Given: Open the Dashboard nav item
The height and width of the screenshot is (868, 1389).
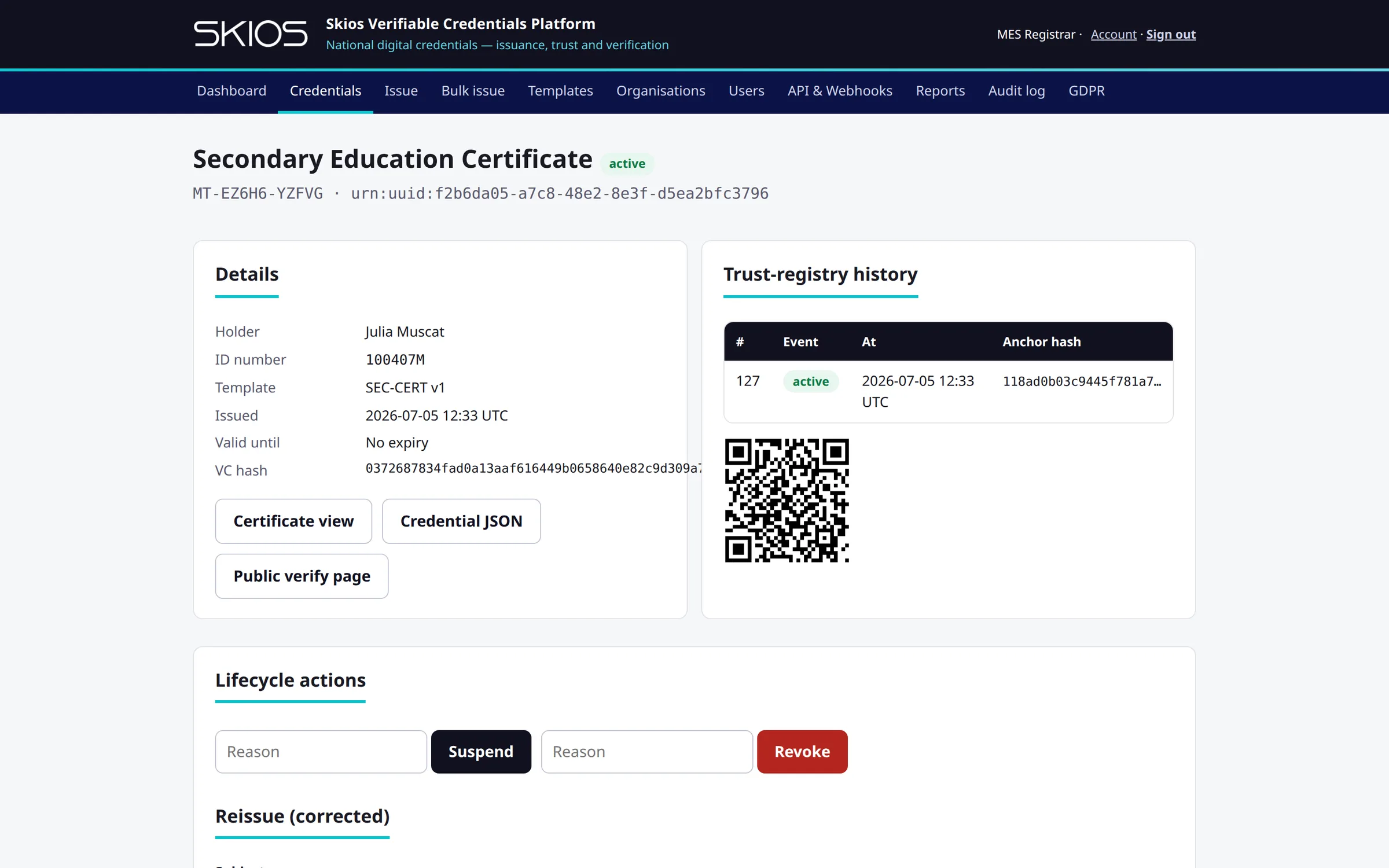Looking at the screenshot, I should (231, 91).
